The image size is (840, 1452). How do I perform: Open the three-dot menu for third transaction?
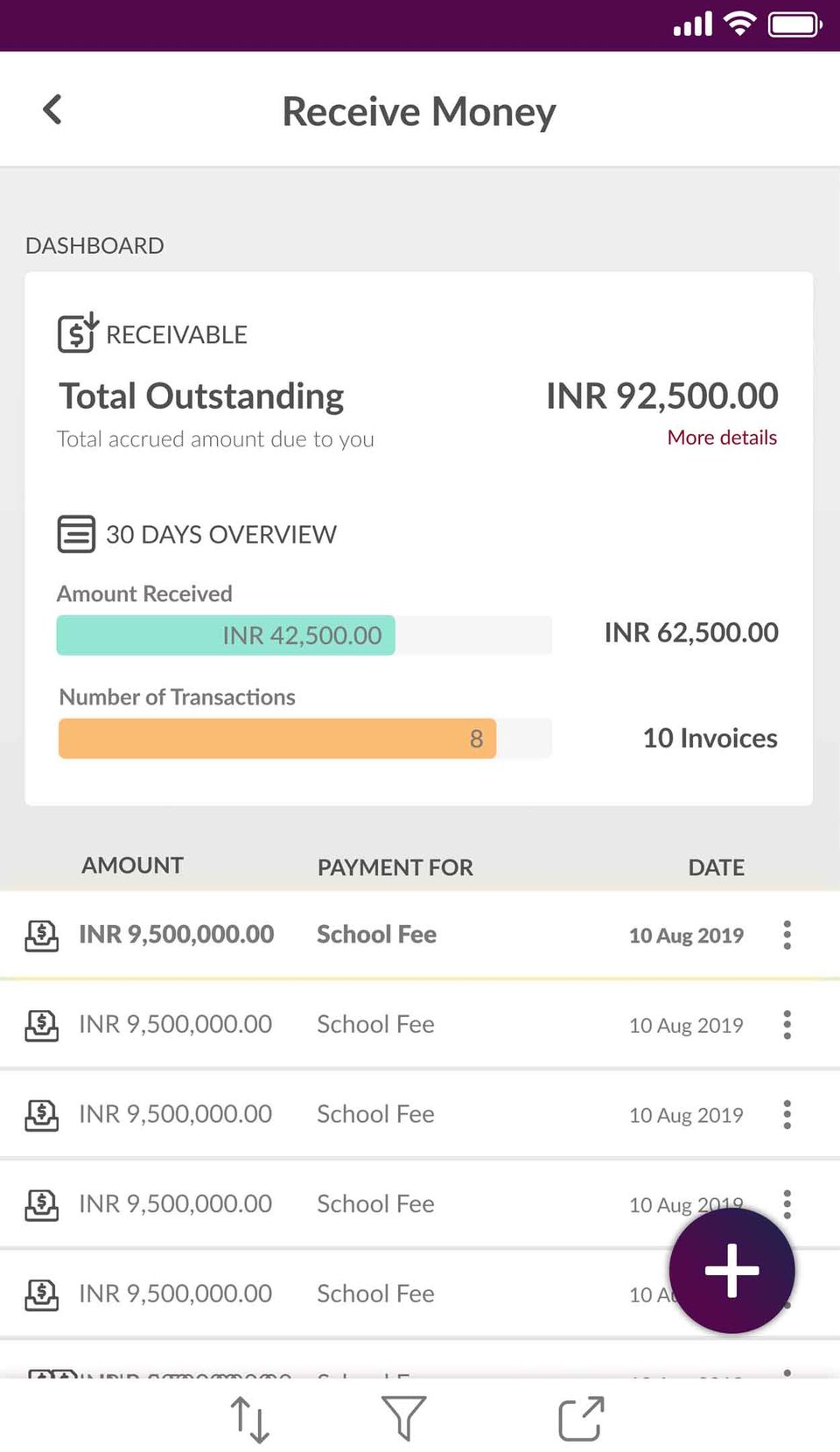tap(787, 1114)
